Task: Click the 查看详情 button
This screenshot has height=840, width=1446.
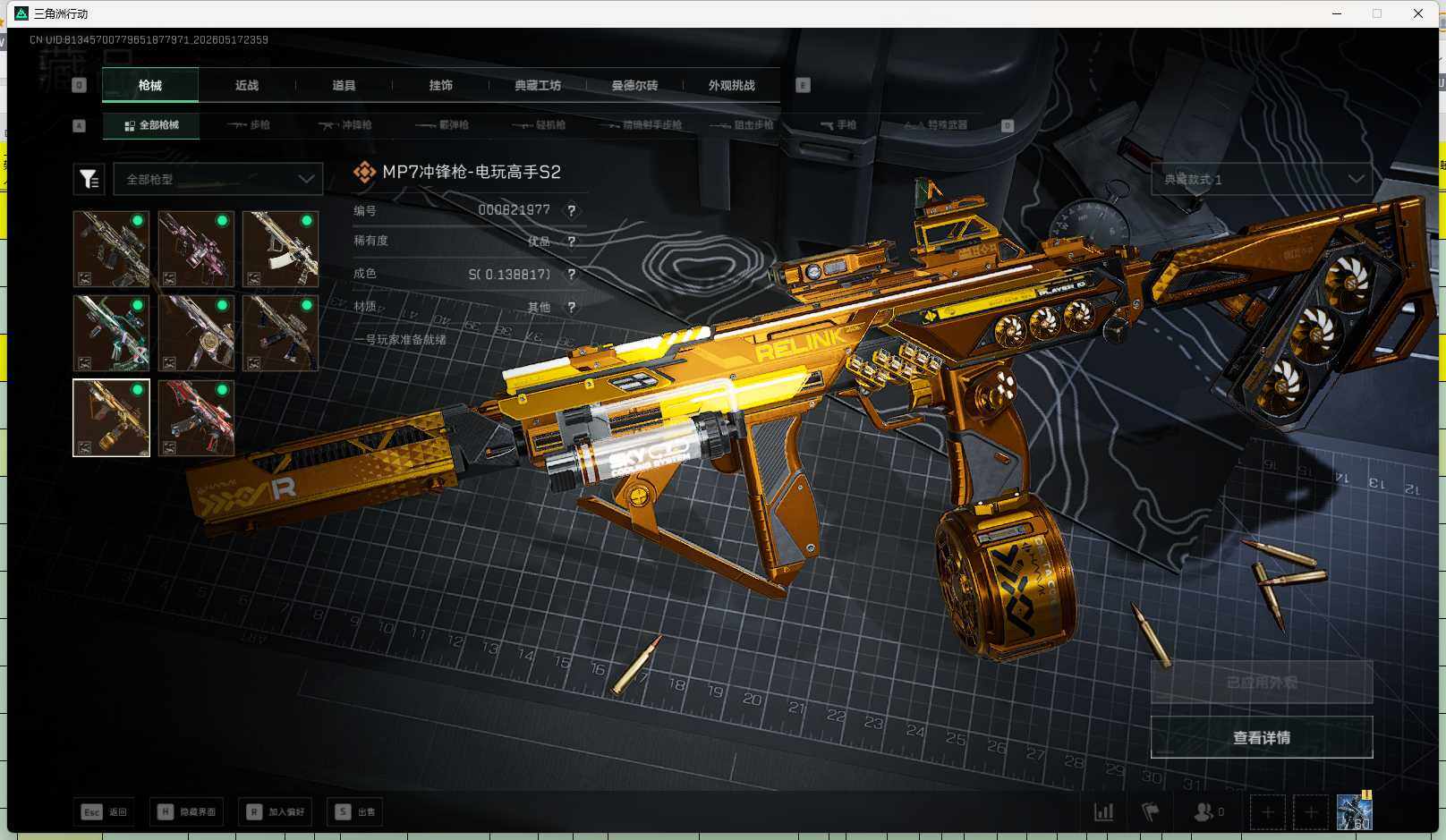Action: point(1262,737)
